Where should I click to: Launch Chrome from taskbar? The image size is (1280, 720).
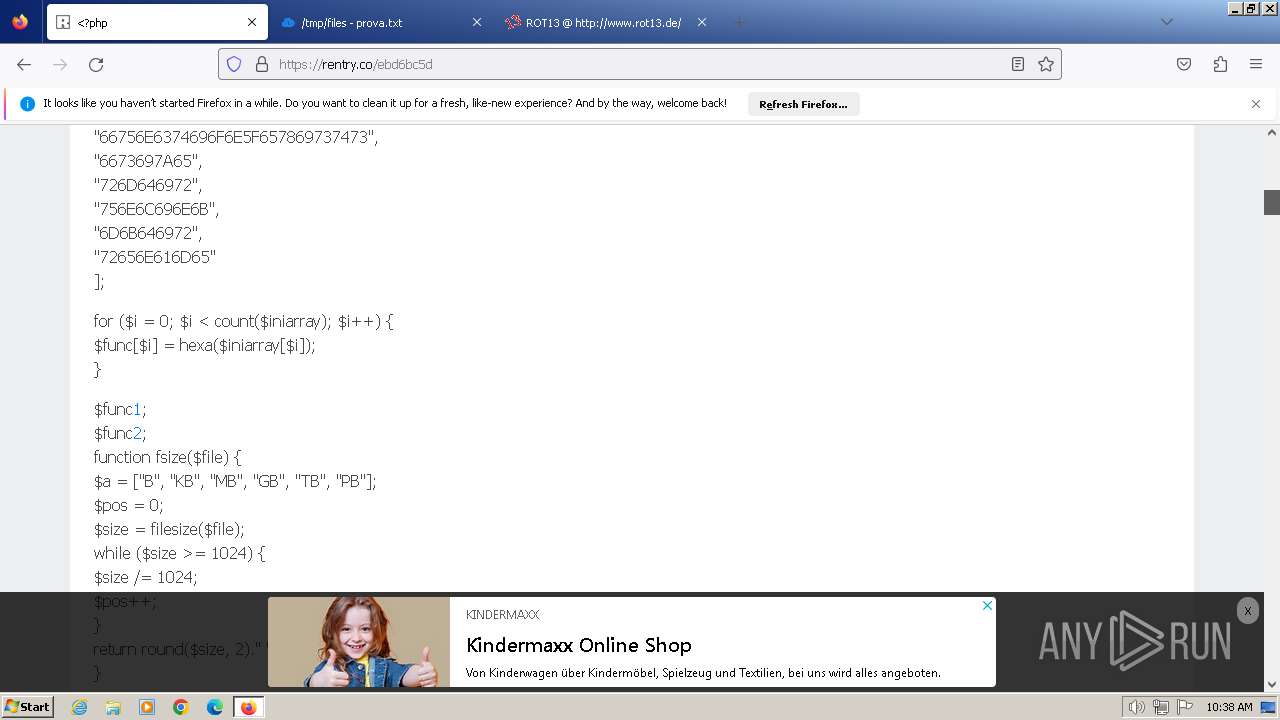181,707
